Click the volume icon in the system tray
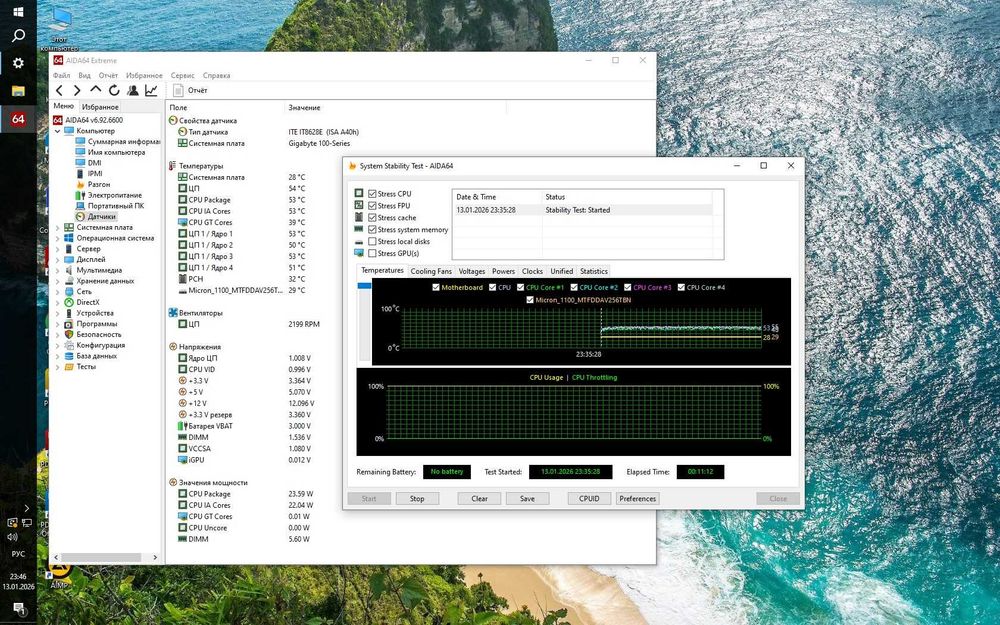Viewport: 1000px width, 625px height. pyautogui.click(x=12, y=537)
